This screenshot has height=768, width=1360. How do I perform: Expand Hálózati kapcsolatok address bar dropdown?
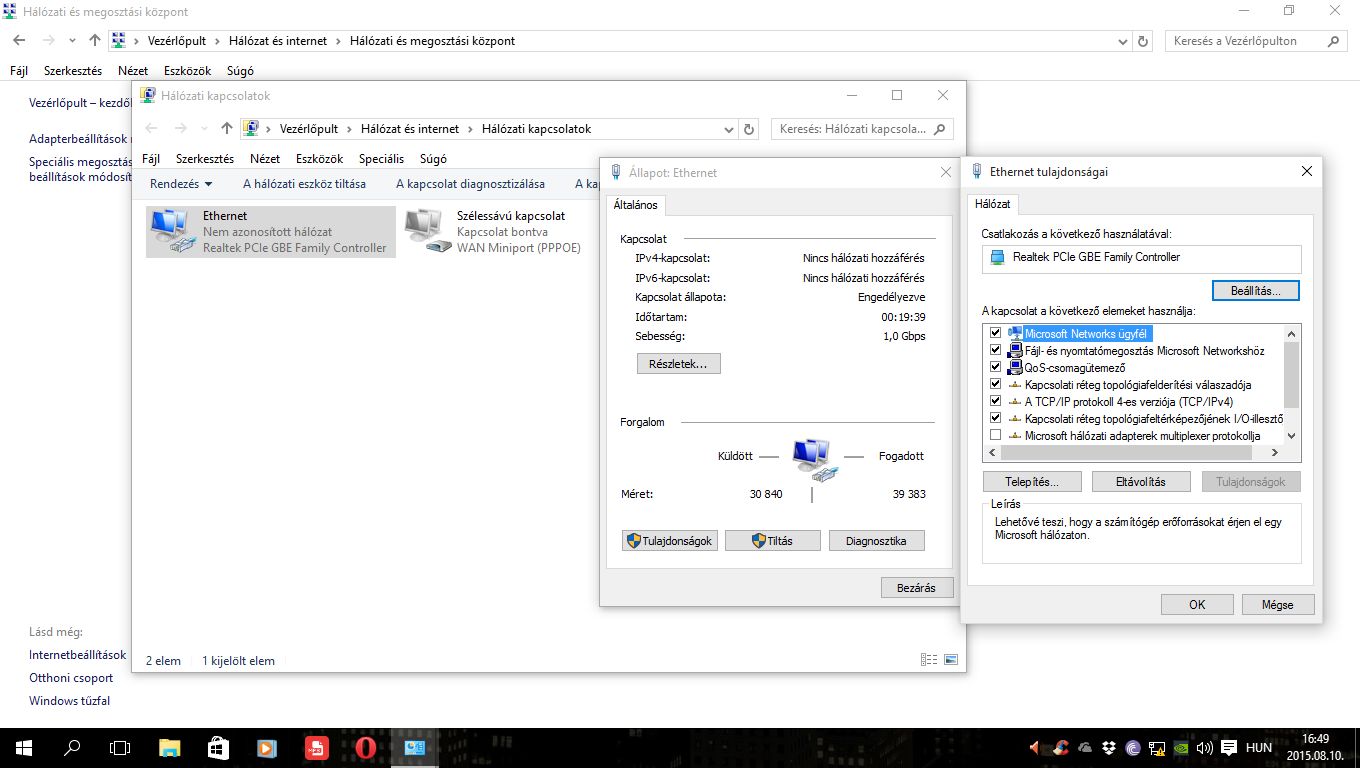[728, 129]
